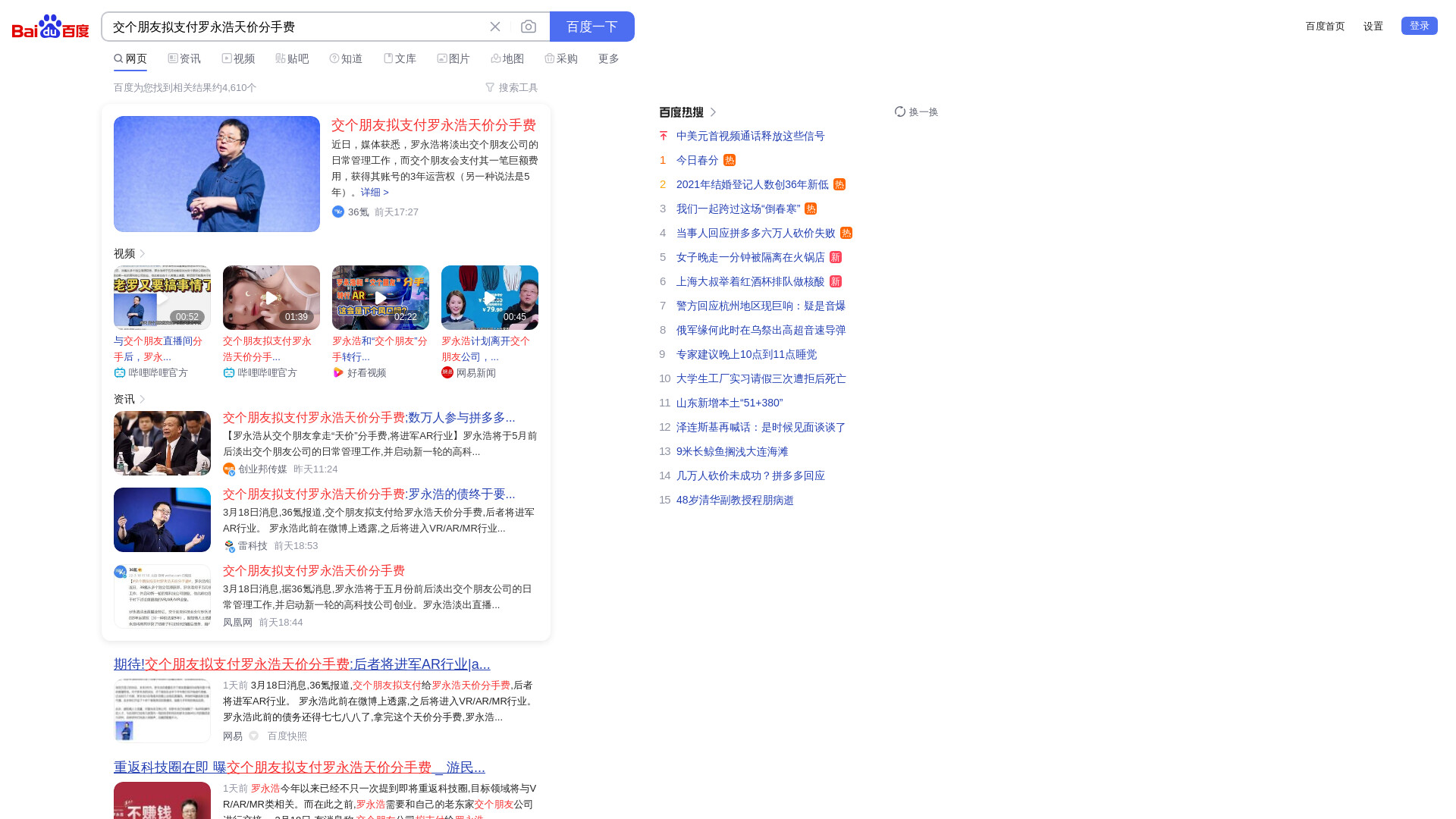Click the large Luo Yonghao photo thumbnail
This screenshot has width=1456, height=819.
[x=217, y=174]
